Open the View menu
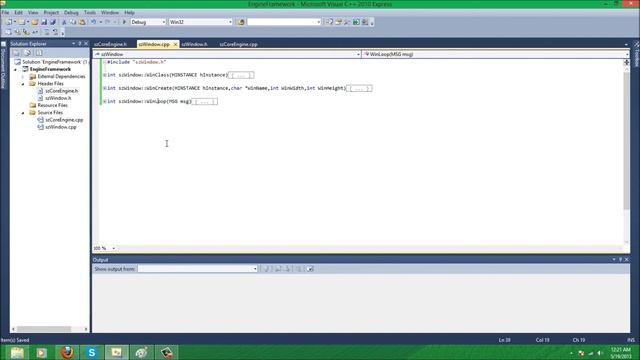Viewport: 640px width, 360px height. coord(33,13)
